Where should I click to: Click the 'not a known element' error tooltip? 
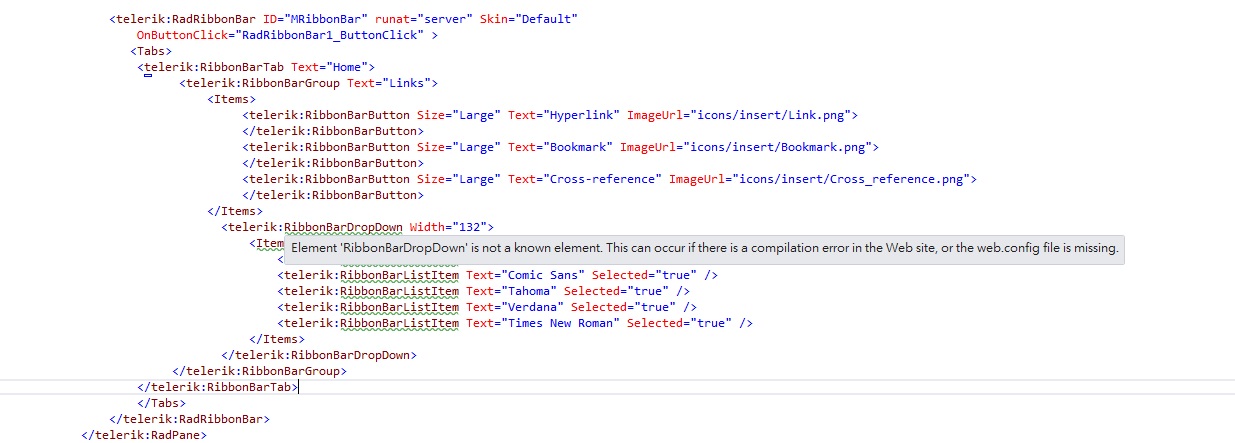click(704, 248)
